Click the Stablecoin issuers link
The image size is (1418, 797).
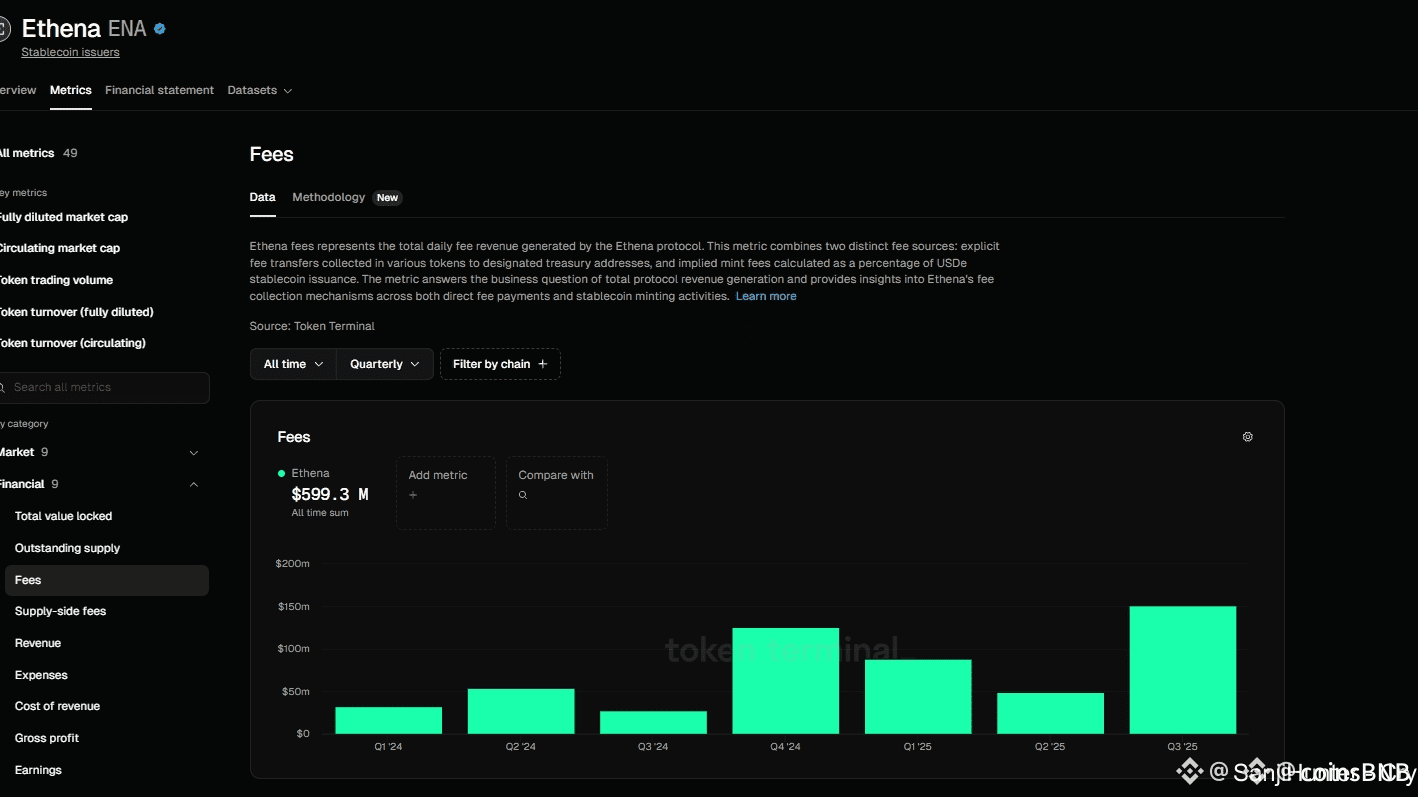pyautogui.click(x=70, y=52)
